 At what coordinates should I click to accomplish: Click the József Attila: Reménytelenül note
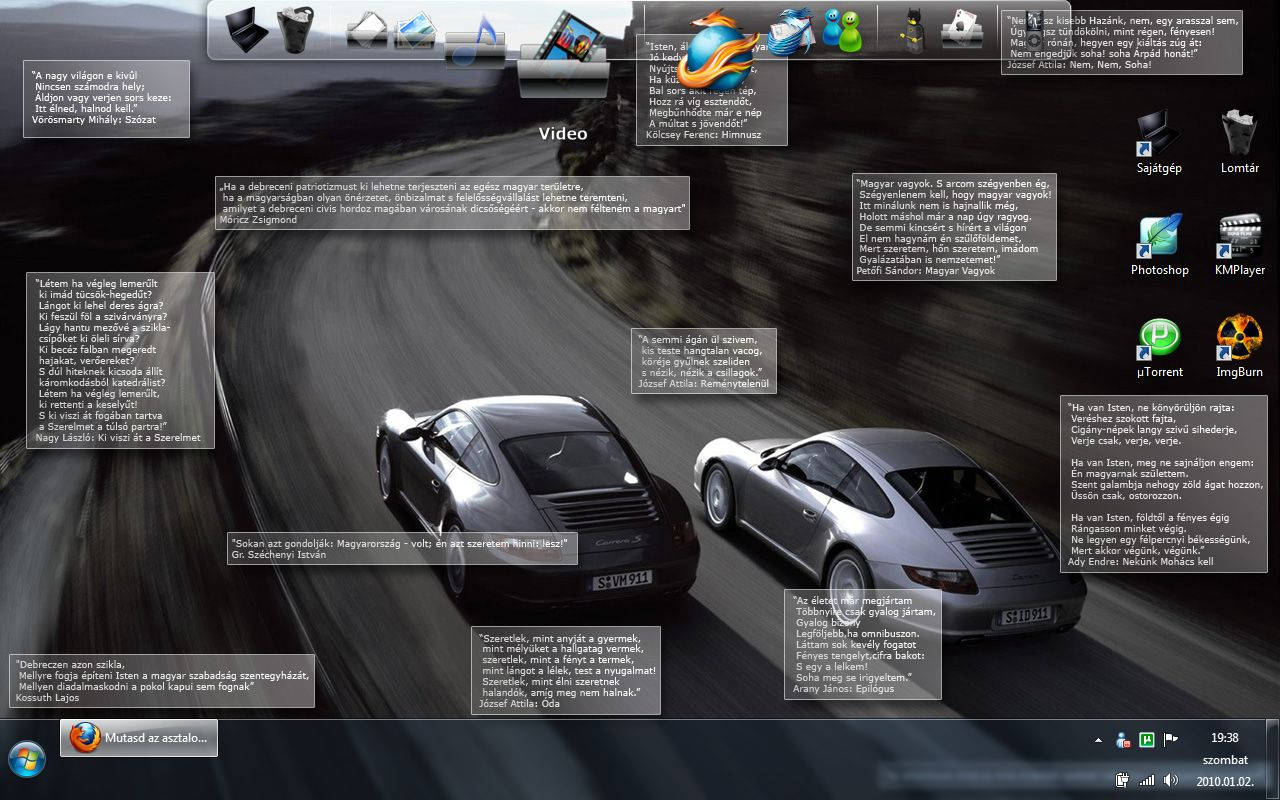(x=704, y=360)
